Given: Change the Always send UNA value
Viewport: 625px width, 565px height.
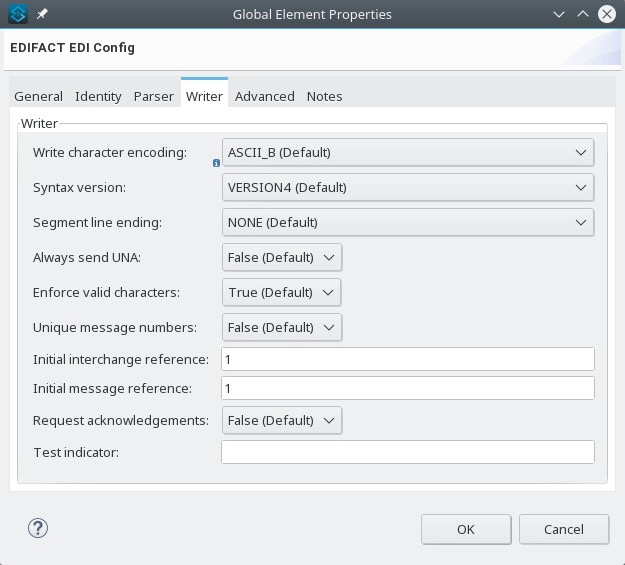Looking at the screenshot, I should [282, 258].
